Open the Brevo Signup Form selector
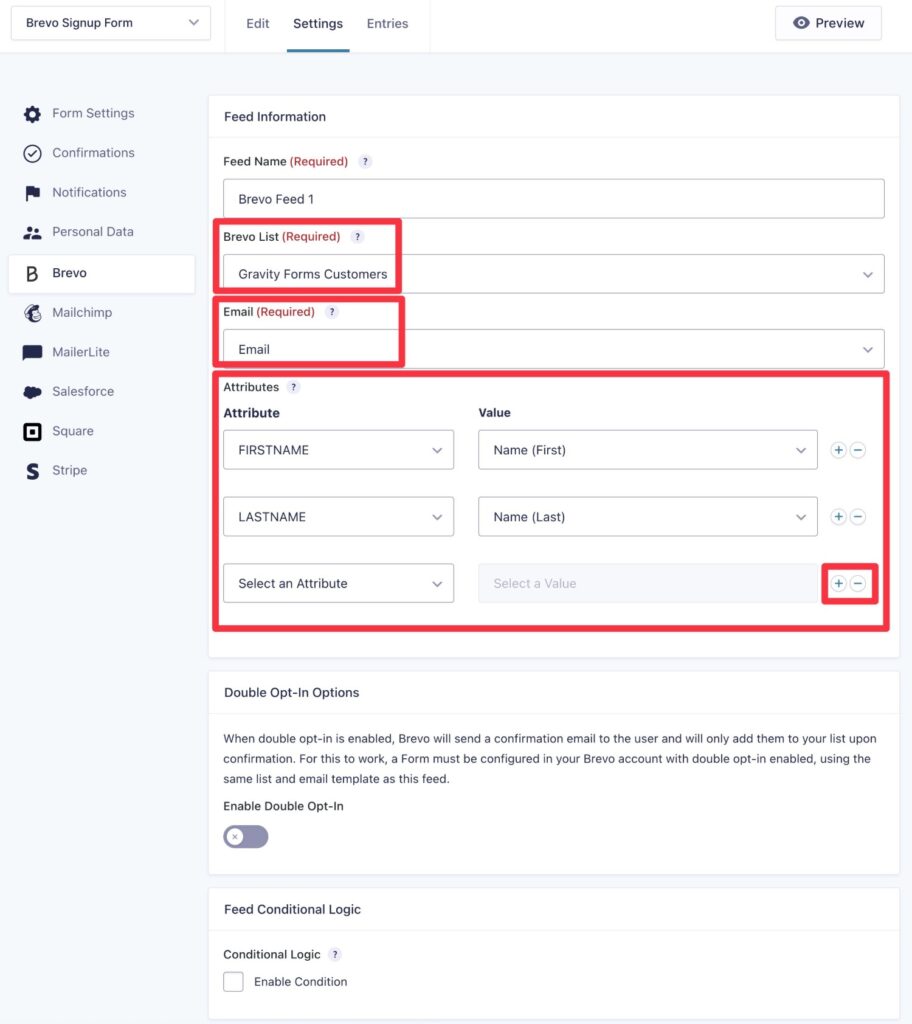Viewport: 912px width, 1024px height. click(110, 22)
